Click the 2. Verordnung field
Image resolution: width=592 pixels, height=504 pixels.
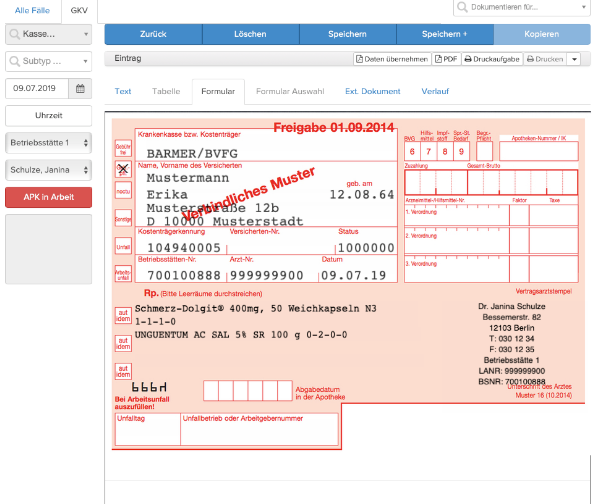point(456,240)
